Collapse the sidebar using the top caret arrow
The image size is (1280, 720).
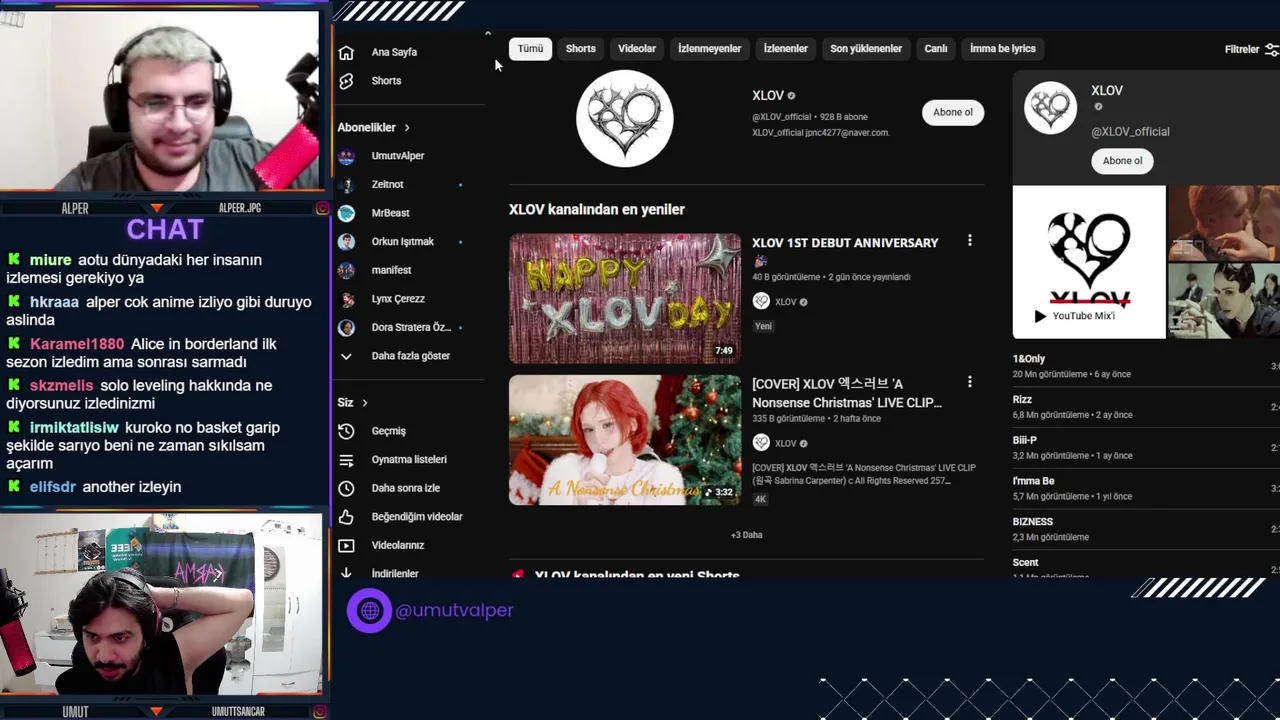[487, 34]
